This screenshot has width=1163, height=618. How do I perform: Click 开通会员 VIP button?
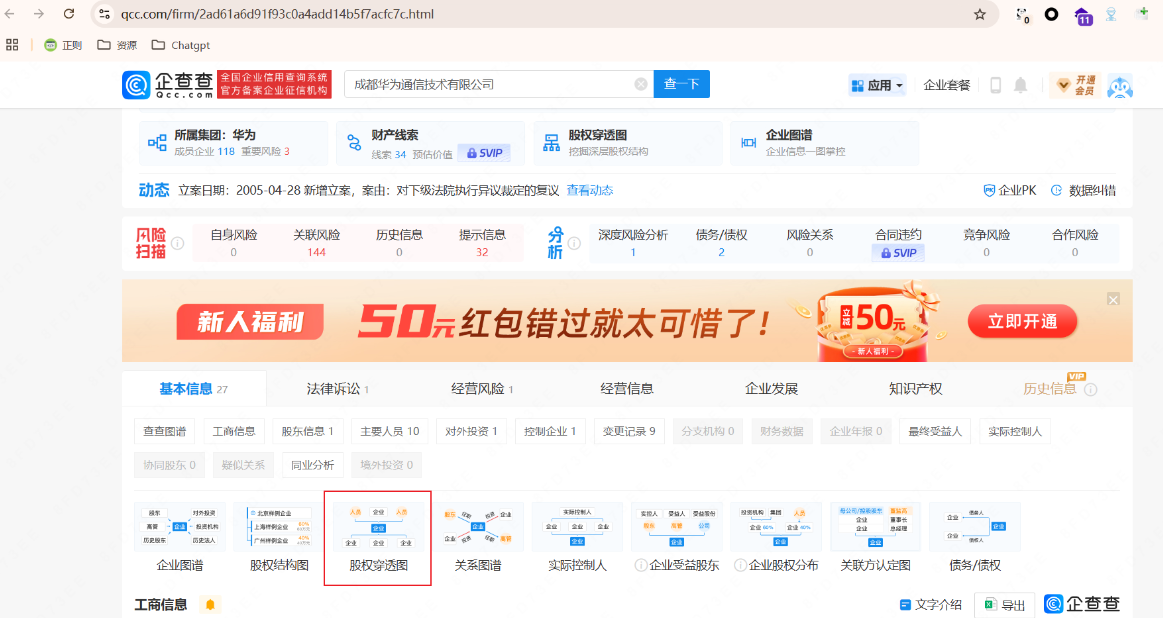pos(1075,85)
